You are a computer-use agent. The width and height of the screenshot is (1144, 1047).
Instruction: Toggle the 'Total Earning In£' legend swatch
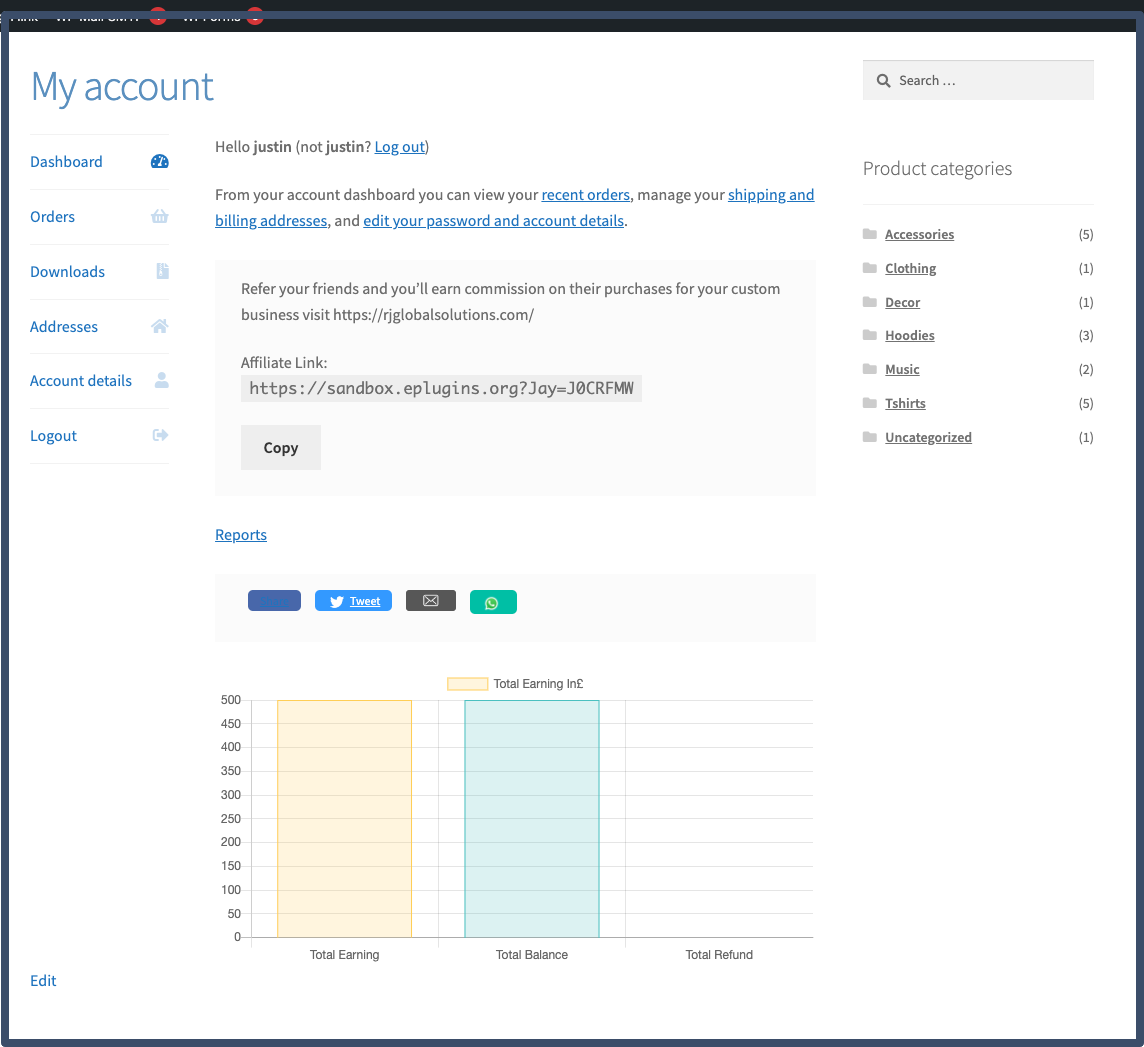point(467,684)
